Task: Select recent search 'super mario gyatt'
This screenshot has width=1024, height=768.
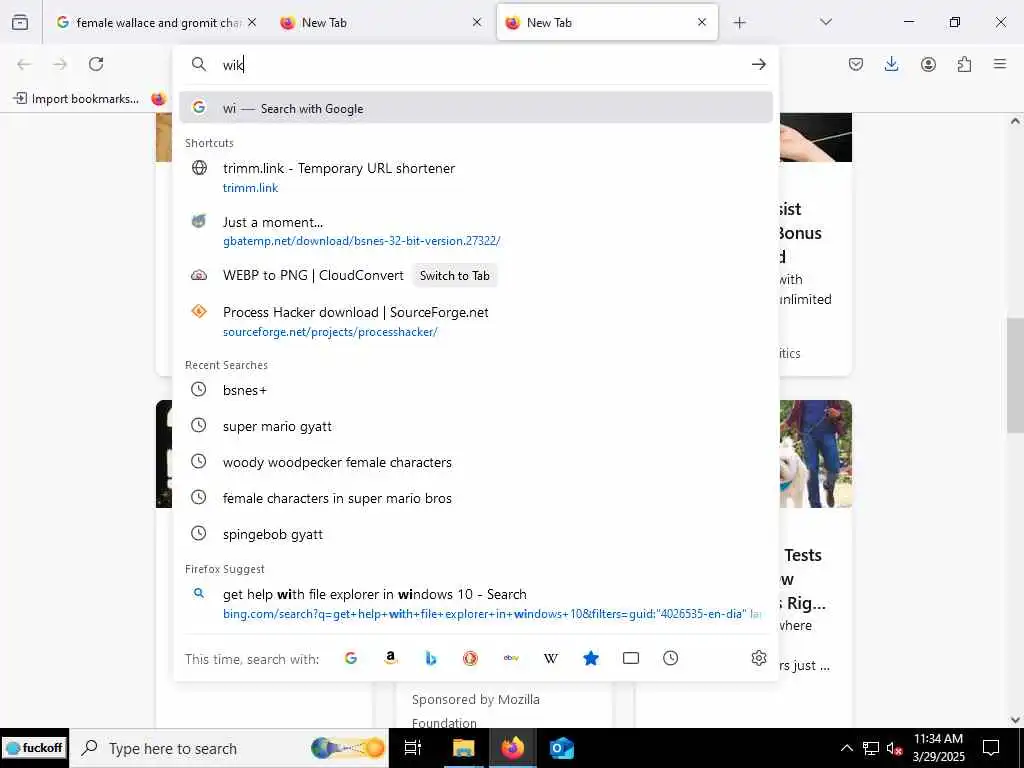Action: [x=475, y=426]
